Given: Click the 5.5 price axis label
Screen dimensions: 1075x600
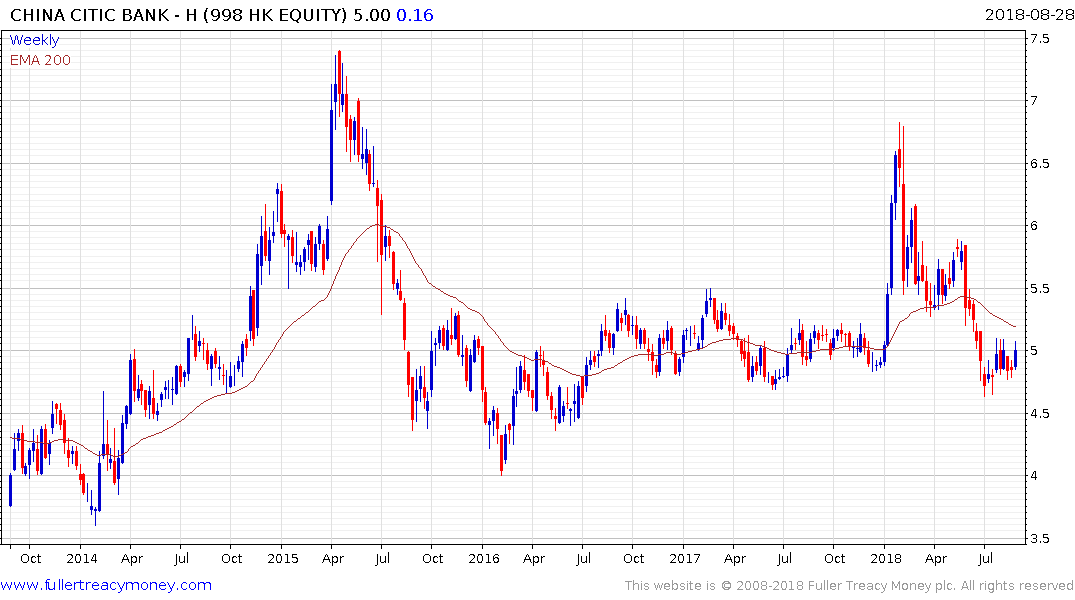Looking at the screenshot, I should [x=1039, y=288].
